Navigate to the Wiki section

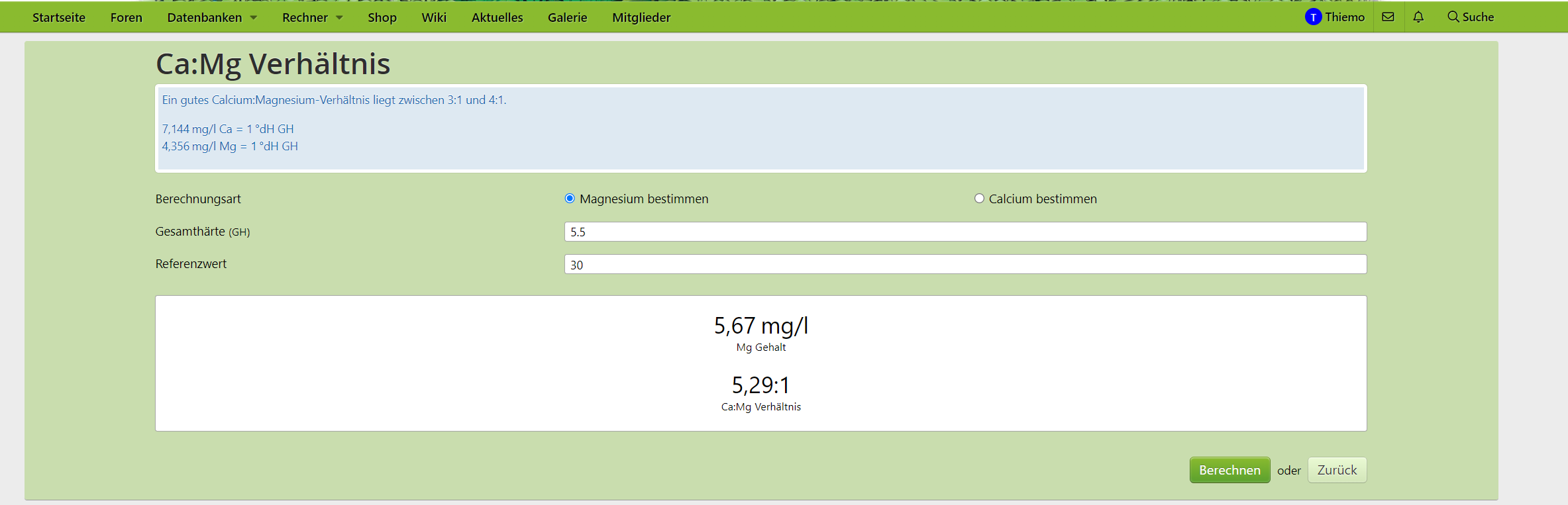(434, 18)
